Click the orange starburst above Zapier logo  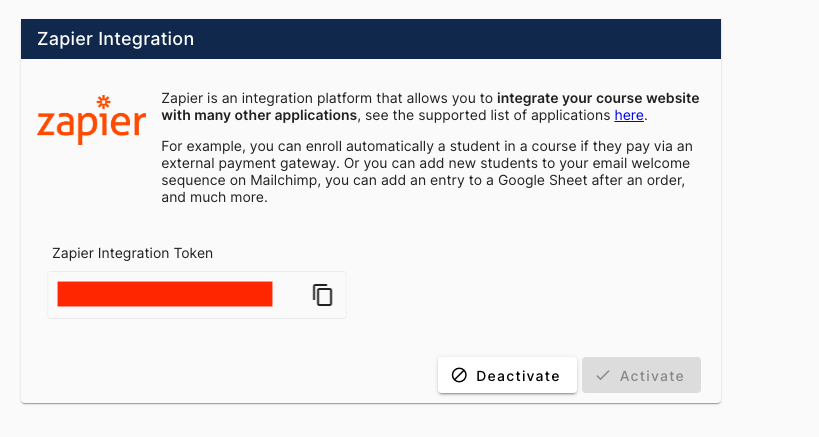(x=104, y=101)
